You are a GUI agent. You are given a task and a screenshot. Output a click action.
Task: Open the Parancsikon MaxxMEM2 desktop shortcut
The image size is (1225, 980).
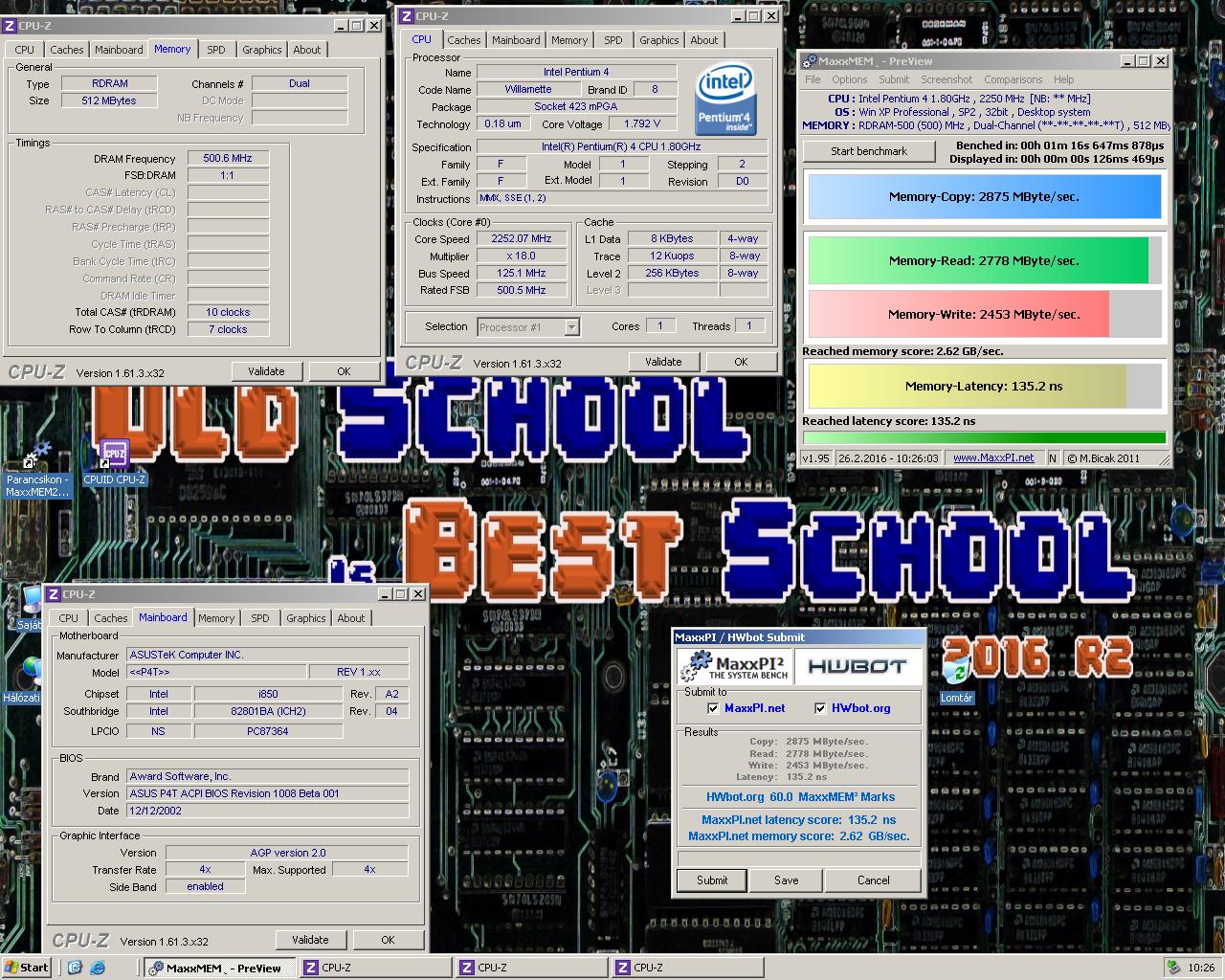click(37, 469)
